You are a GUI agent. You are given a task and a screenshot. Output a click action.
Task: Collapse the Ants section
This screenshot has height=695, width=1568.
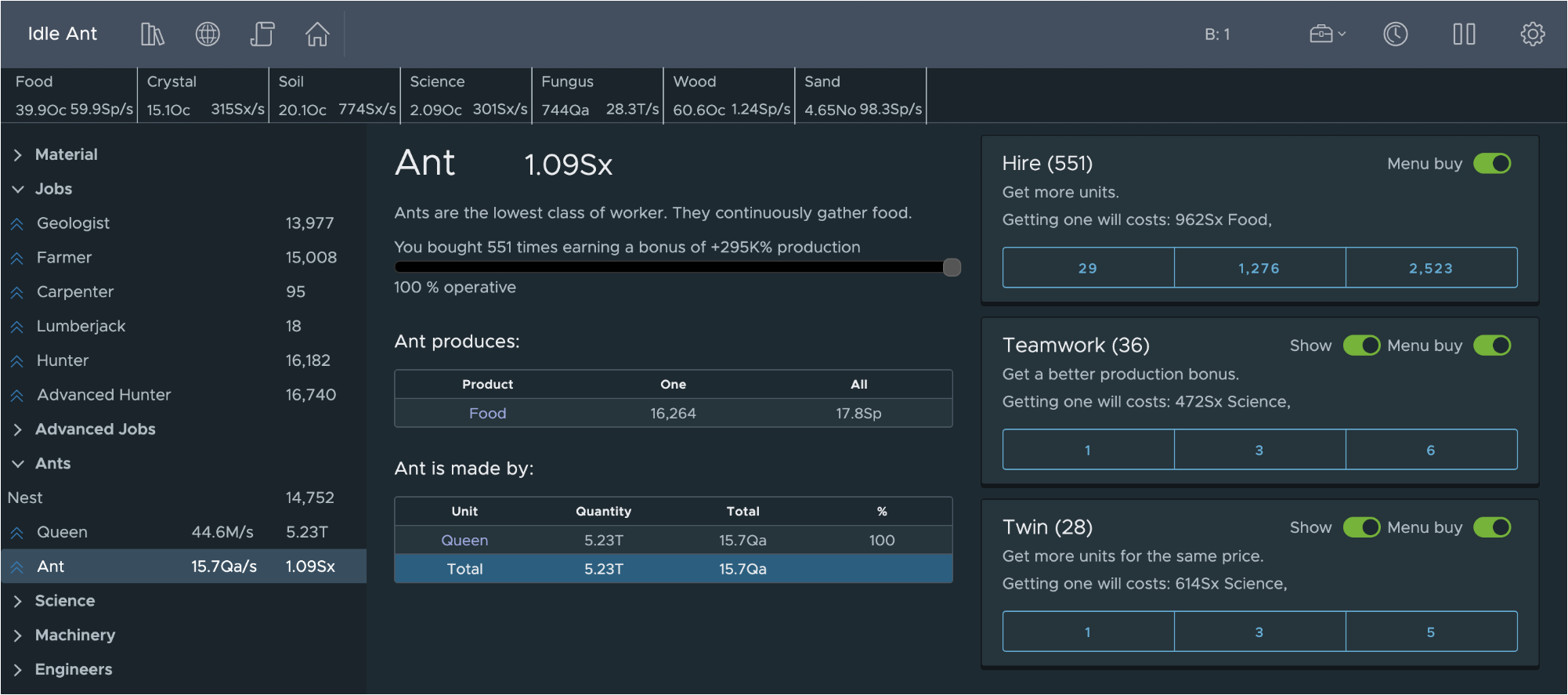[x=17, y=464]
